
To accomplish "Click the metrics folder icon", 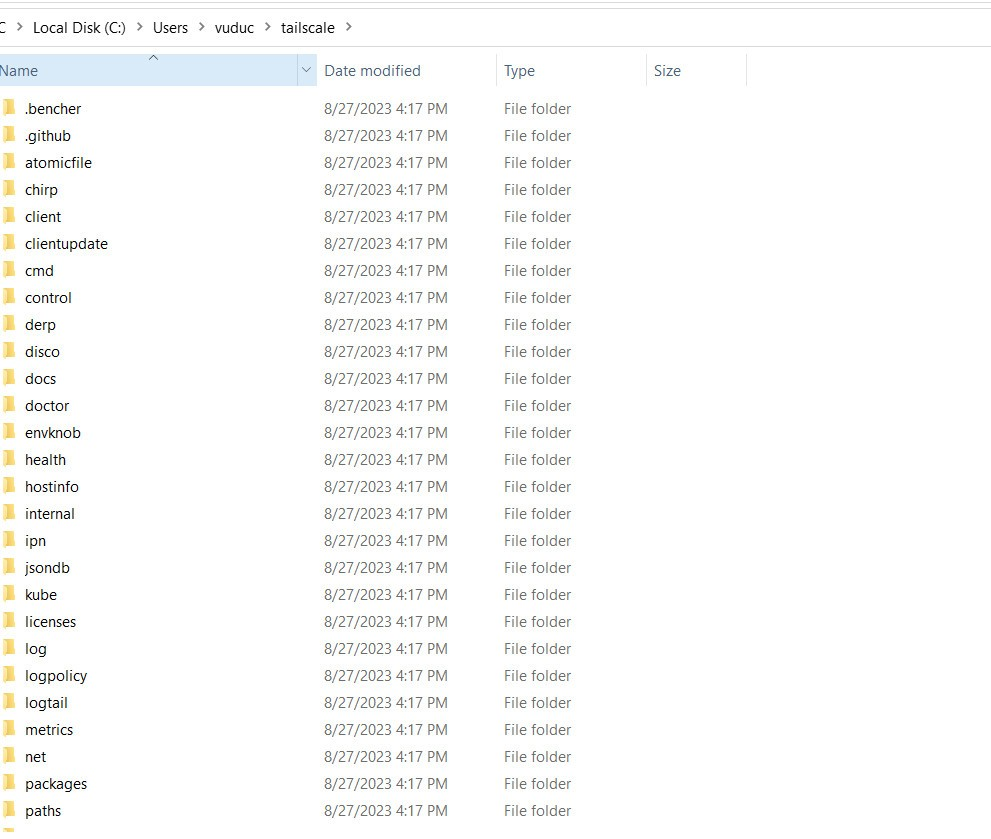I will coord(9,729).
